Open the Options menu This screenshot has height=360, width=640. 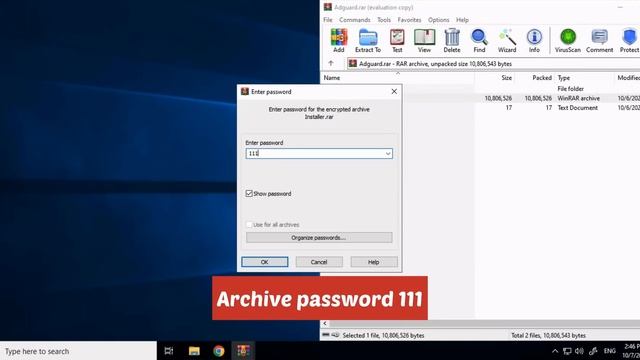point(438,20)
